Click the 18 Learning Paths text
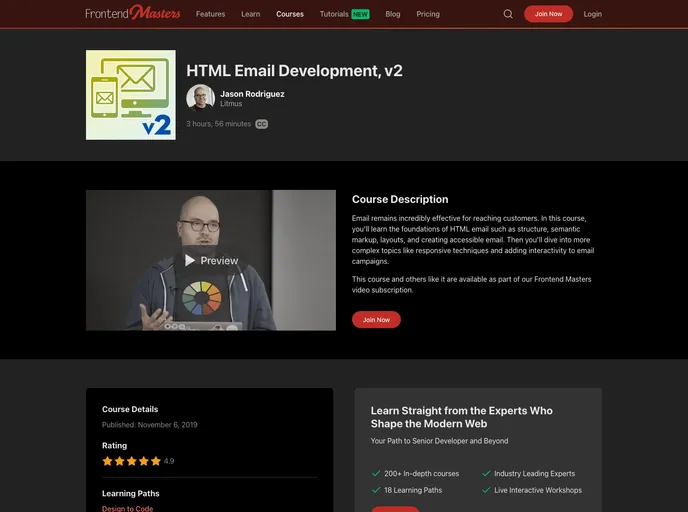This screenshot has height=512, width=688. (x=413, y=491)
